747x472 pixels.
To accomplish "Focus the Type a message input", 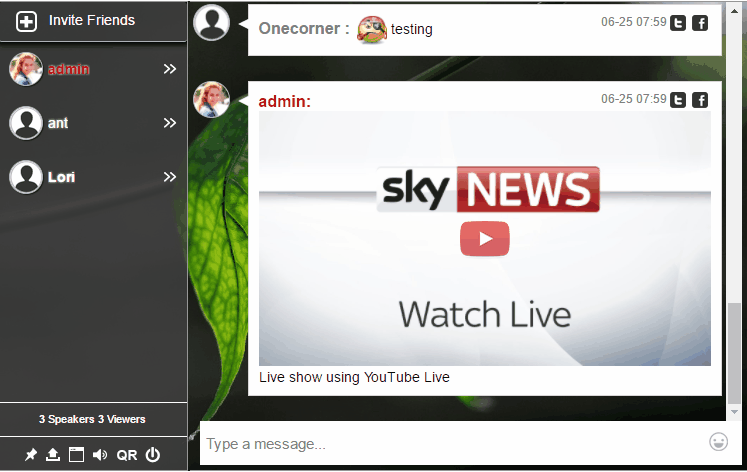I will (453, 444).
